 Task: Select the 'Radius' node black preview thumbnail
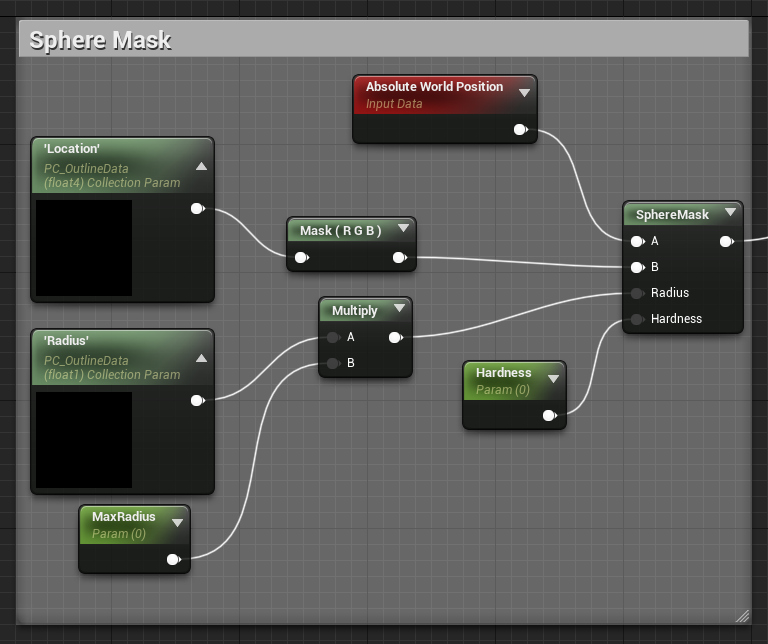pyautogui.click(x=84, y=440)
